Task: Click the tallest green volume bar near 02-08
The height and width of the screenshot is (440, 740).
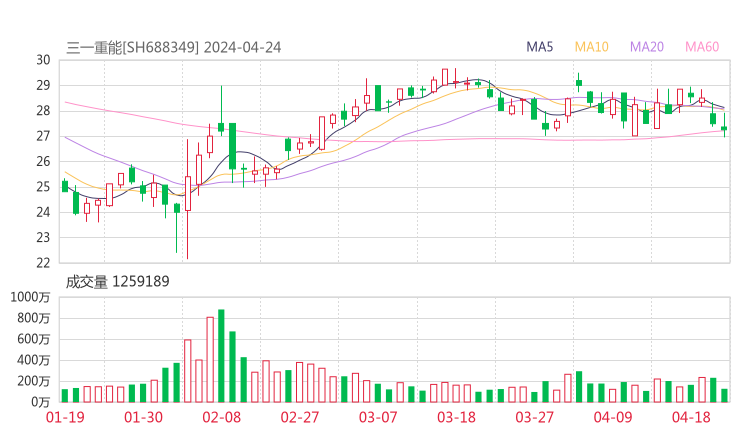Action: [x=221, y=356]
